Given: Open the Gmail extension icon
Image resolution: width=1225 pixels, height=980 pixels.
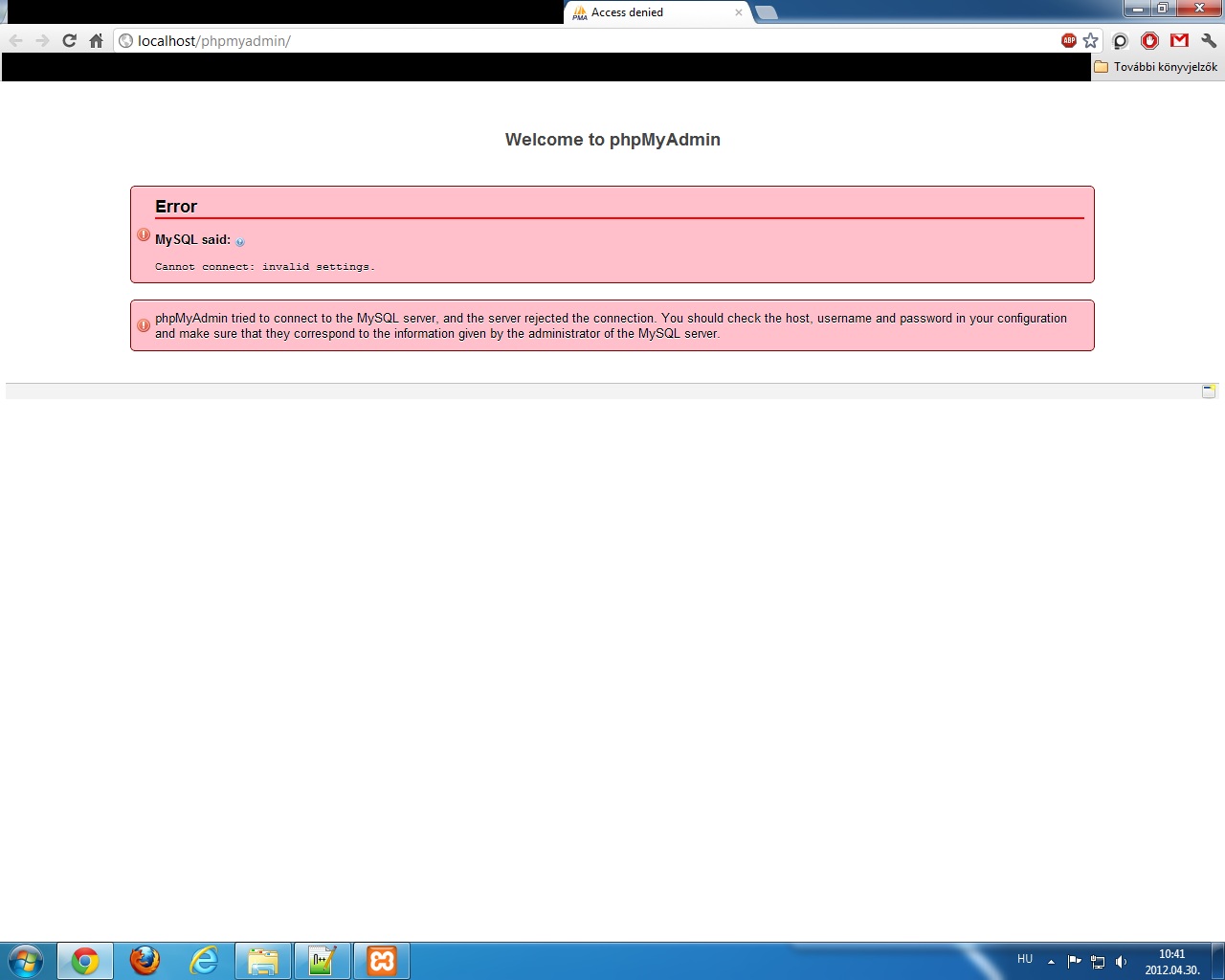Looking at the screenshot, I should point(1179,40).
